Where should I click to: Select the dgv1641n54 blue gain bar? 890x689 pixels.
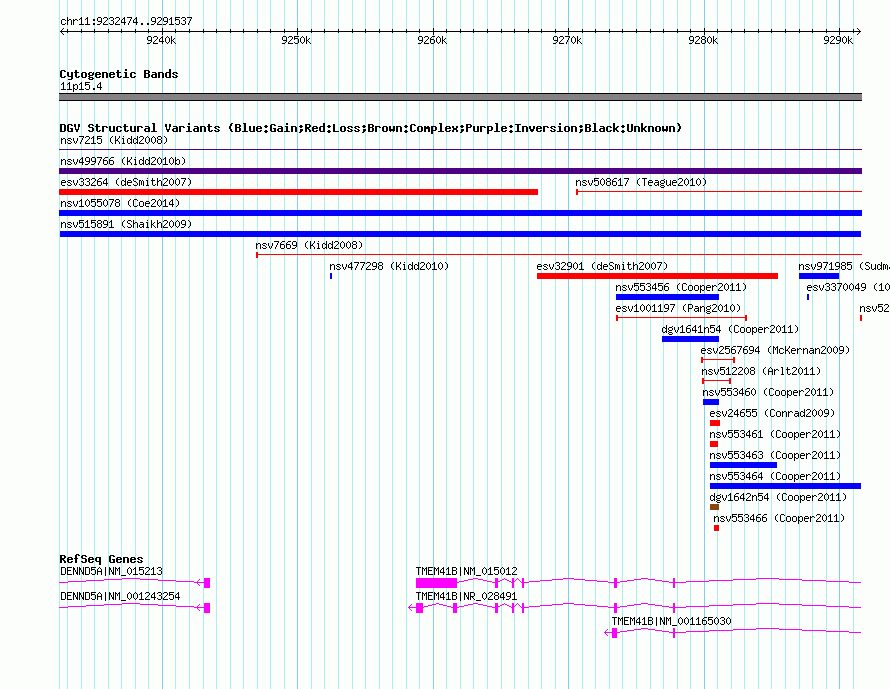(690, 339)
